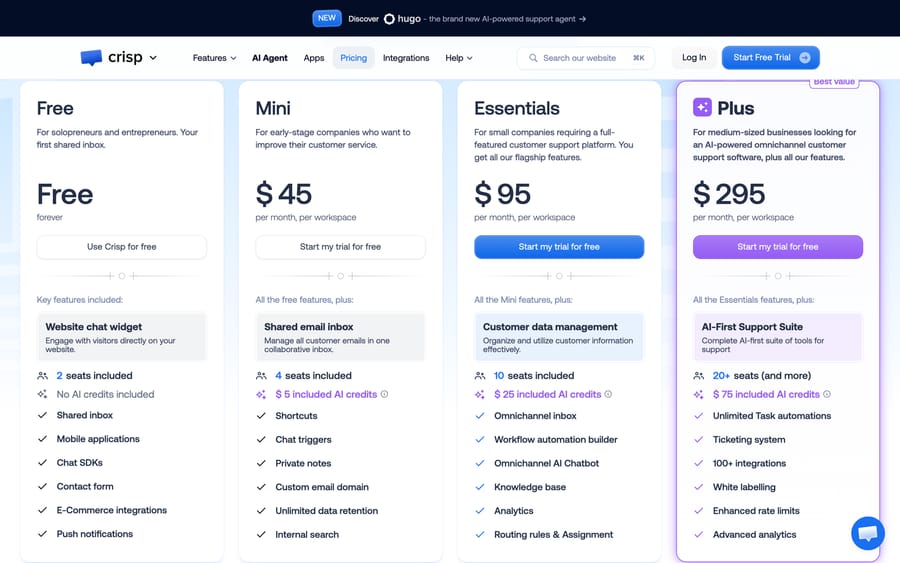Start free trial on Mini plan

(340, 247)
